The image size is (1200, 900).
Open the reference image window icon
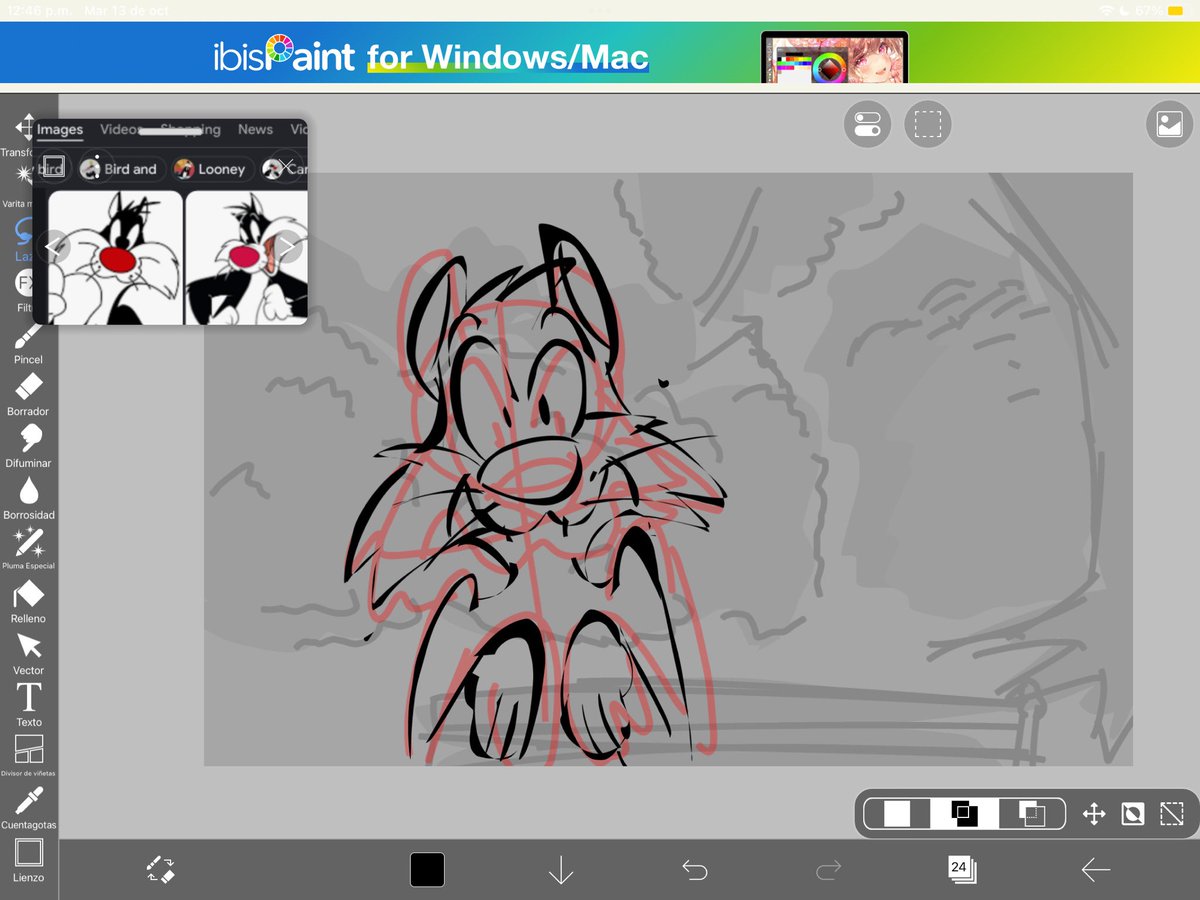click(1169, 125)
